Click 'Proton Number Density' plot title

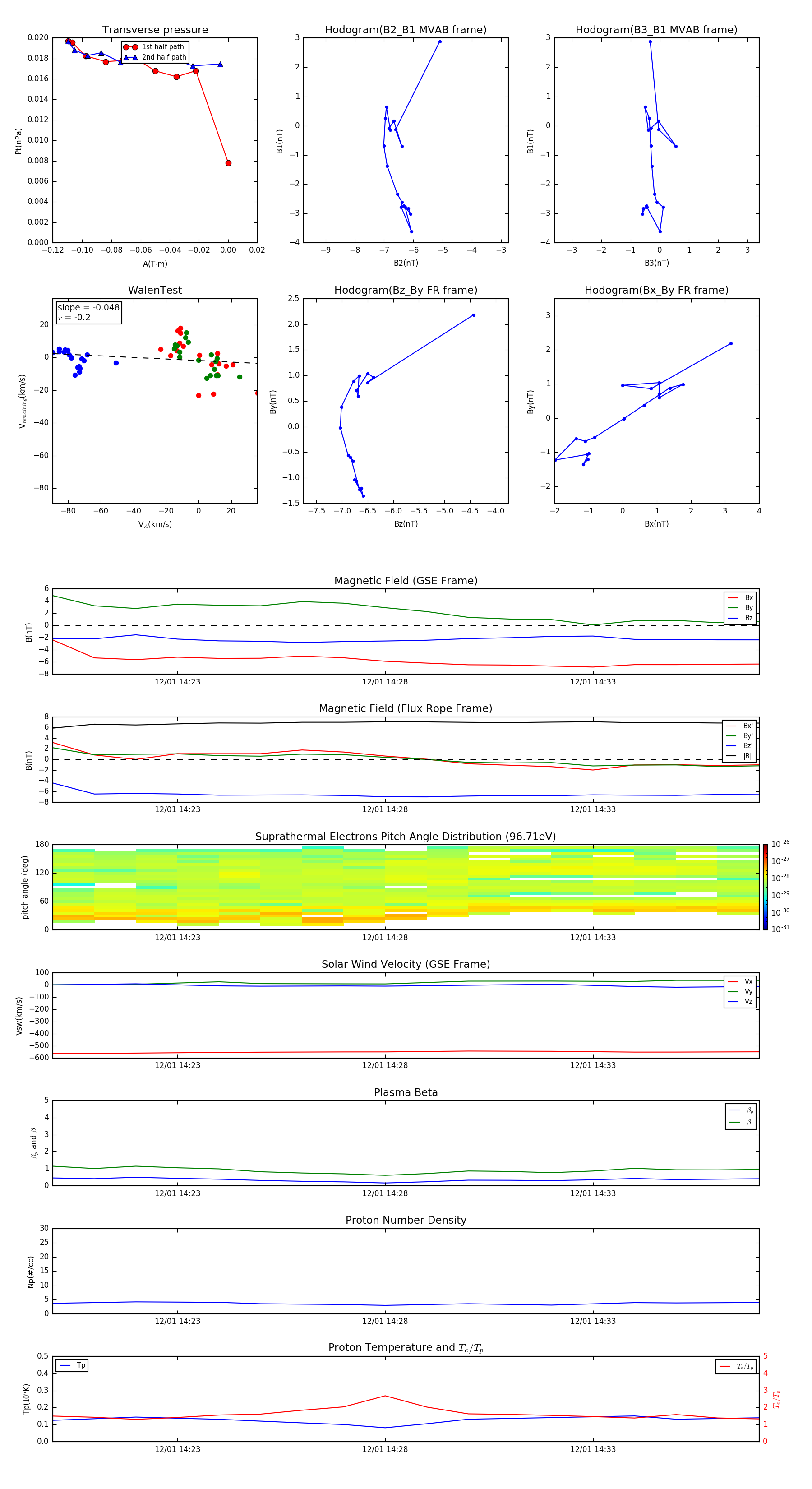(x=406, y=1220)
